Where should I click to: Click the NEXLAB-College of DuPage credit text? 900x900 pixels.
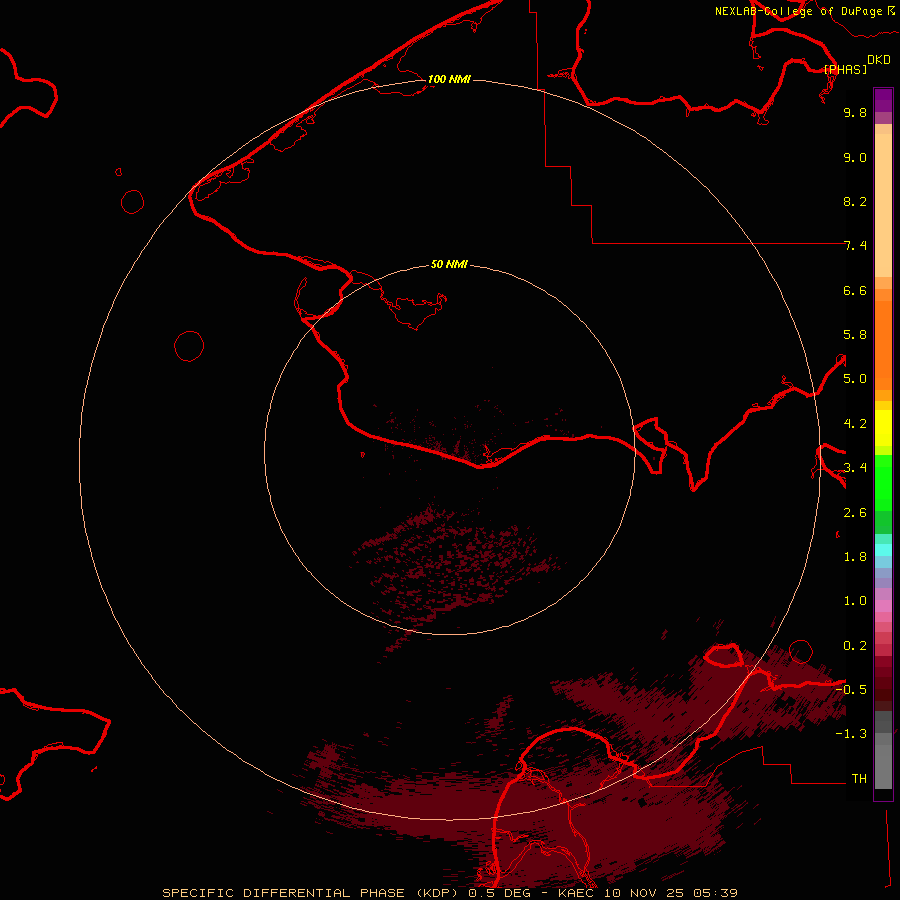click(798, 11)
